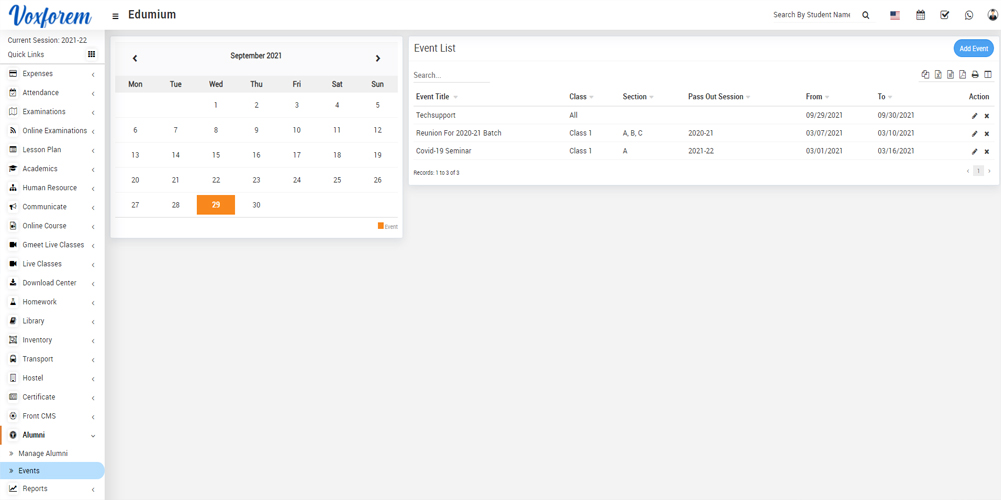Screen dimensions: 1001x500
Task: Open the language flag dropdown
Action: pyautogui.click(x=894, y=15)
